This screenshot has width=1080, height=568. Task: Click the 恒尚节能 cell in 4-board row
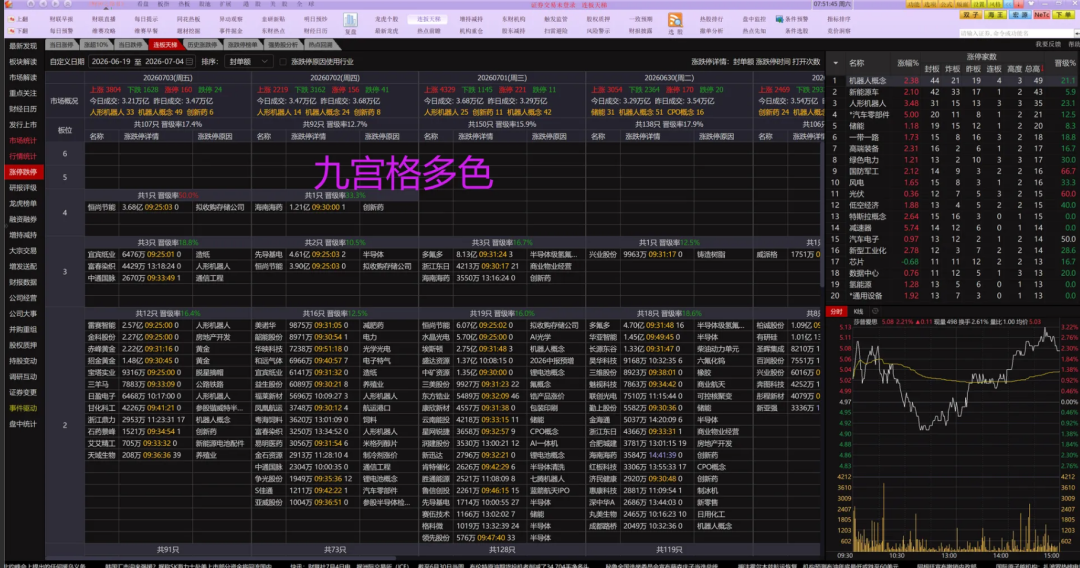(x=101, y=207)
